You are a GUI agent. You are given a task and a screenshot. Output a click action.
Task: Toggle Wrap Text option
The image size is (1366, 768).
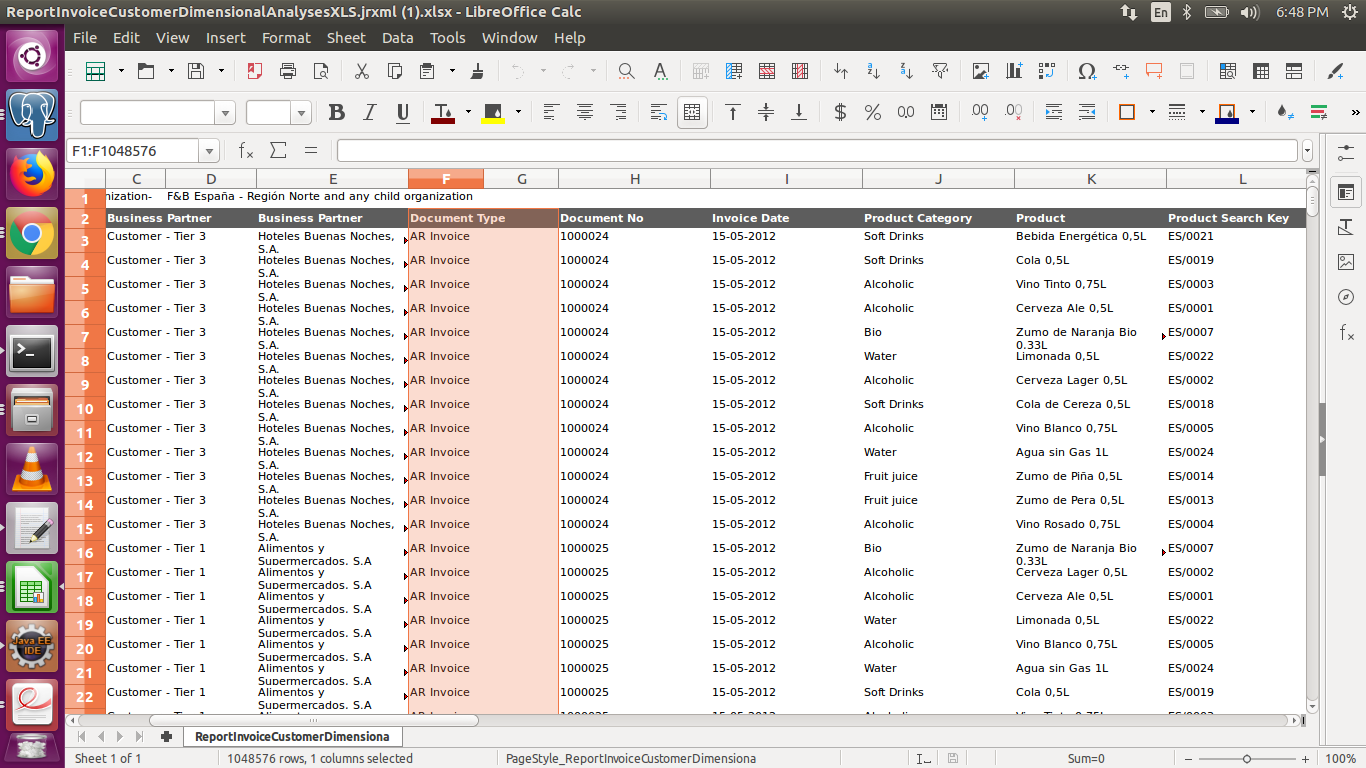point(658,112)
